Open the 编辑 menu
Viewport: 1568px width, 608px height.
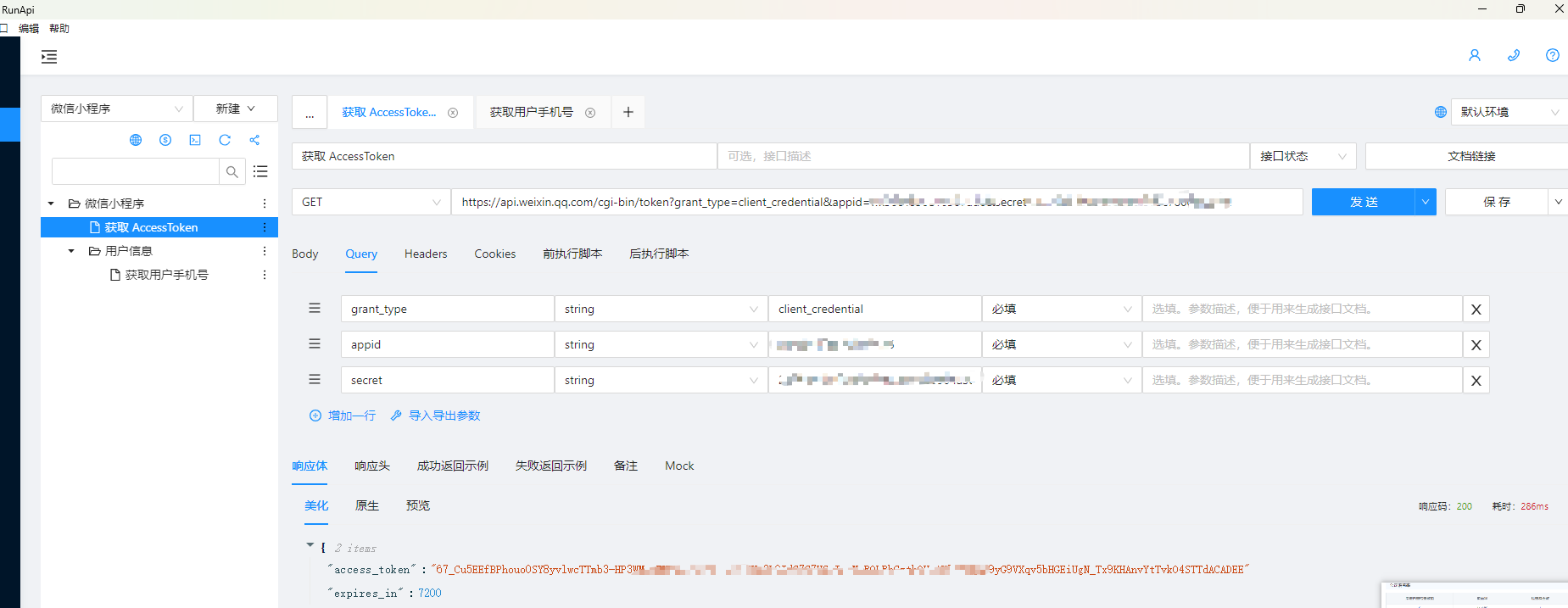pyautogui.click(x=29, y=28)
